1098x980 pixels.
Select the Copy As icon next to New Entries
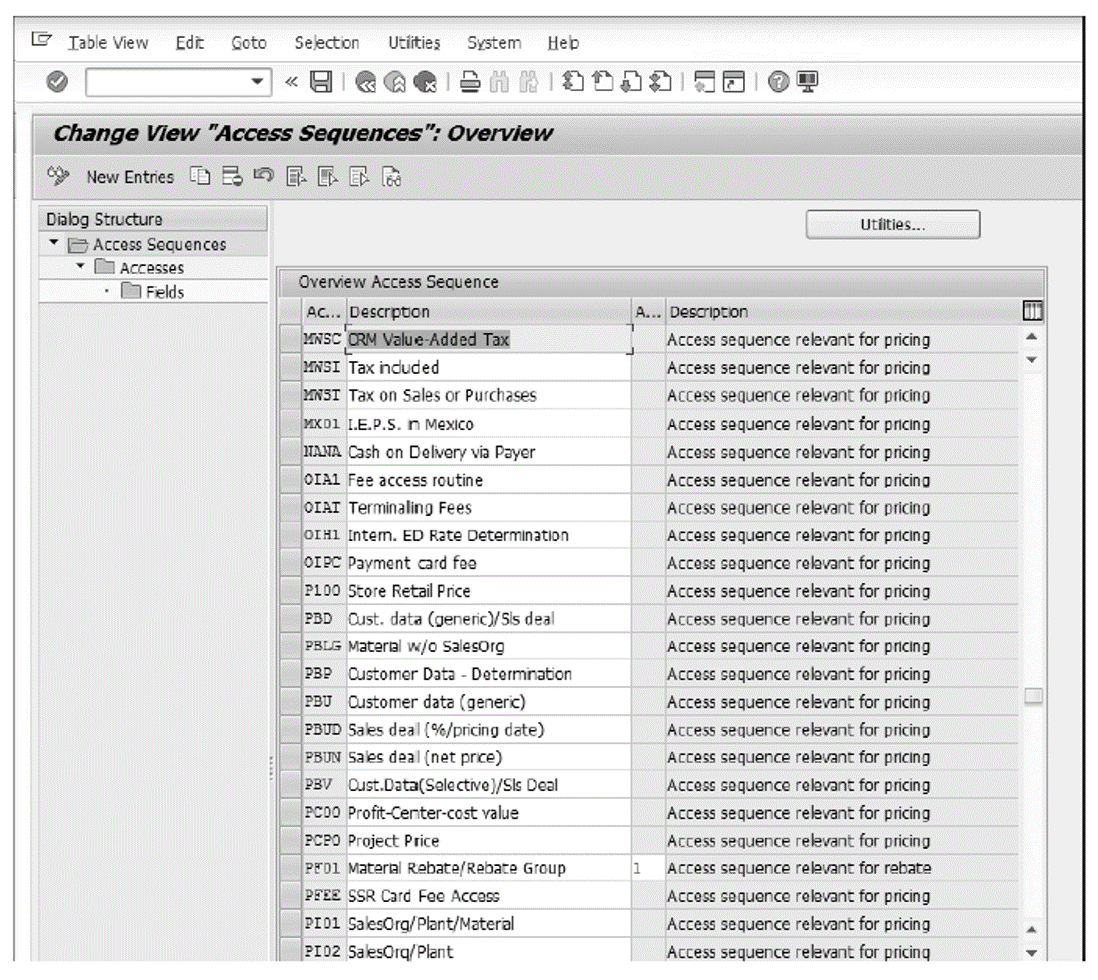click(x=200, y=176)
